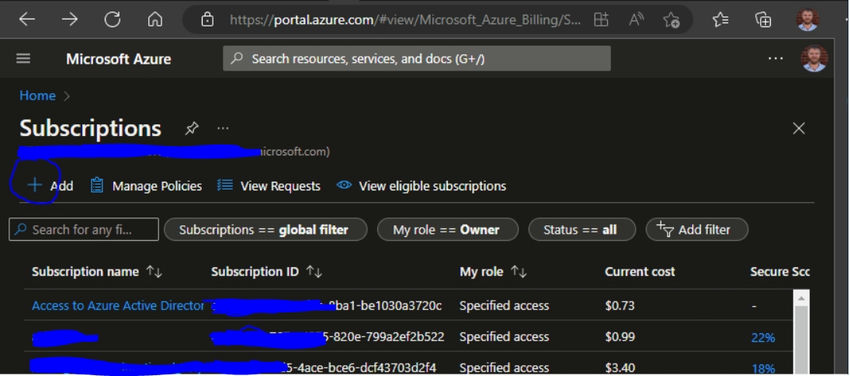Edit the My role == Owner filter
The height and width of the screenshot is (376, 850).
coord(447,230)
